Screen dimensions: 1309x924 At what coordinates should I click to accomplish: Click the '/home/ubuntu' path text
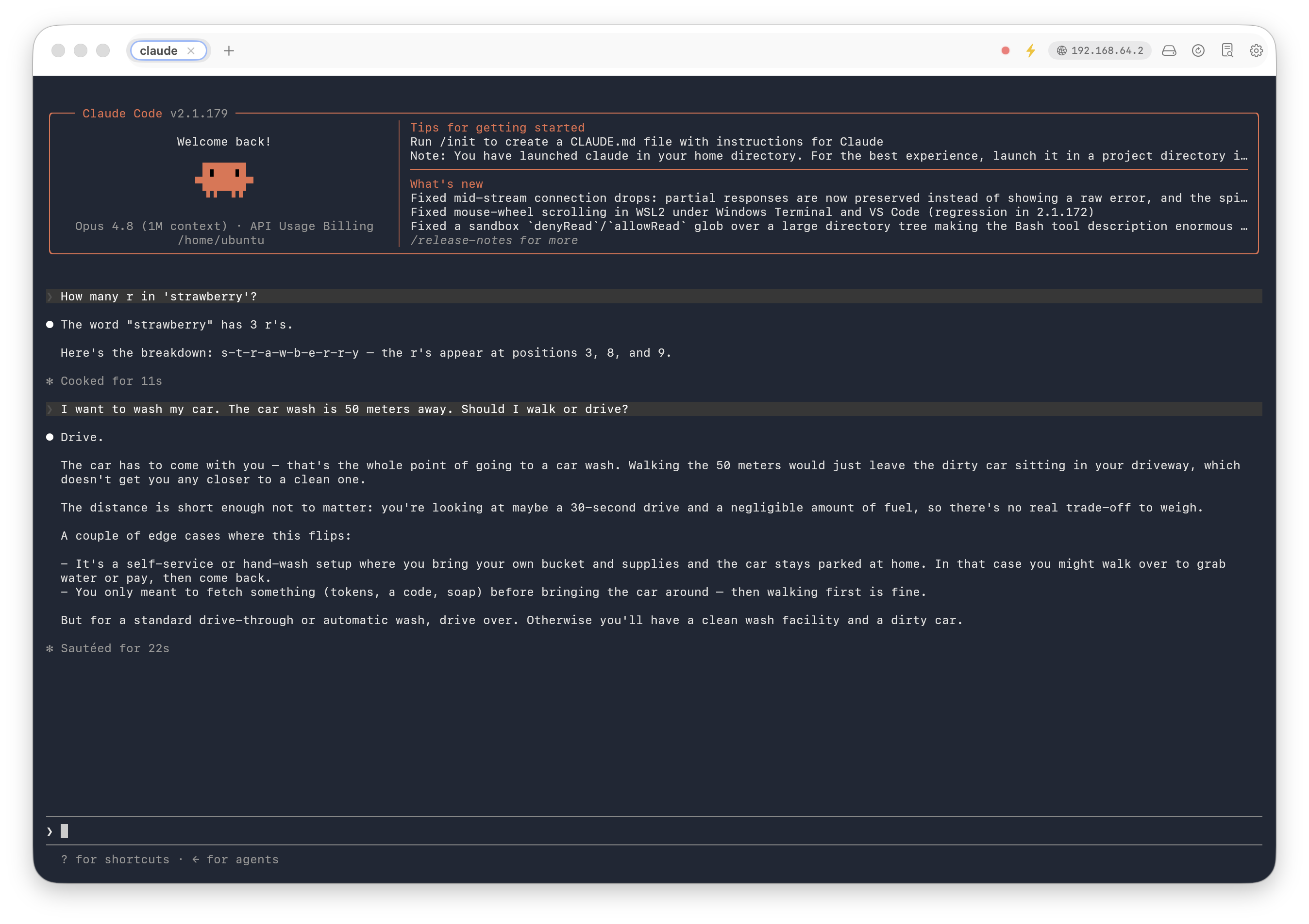click(x=221, y=240)
